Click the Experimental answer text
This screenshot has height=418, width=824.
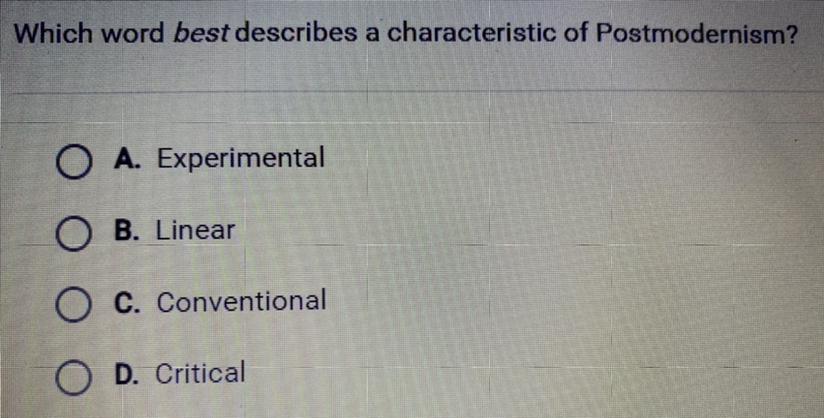point(241,158)
